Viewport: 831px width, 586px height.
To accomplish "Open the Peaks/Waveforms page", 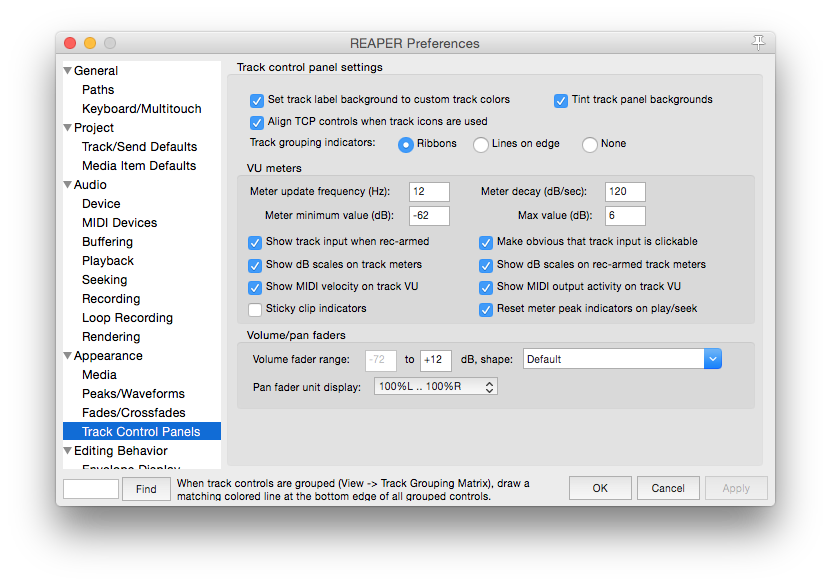I will pyautogui.click(x=133, y=394).
